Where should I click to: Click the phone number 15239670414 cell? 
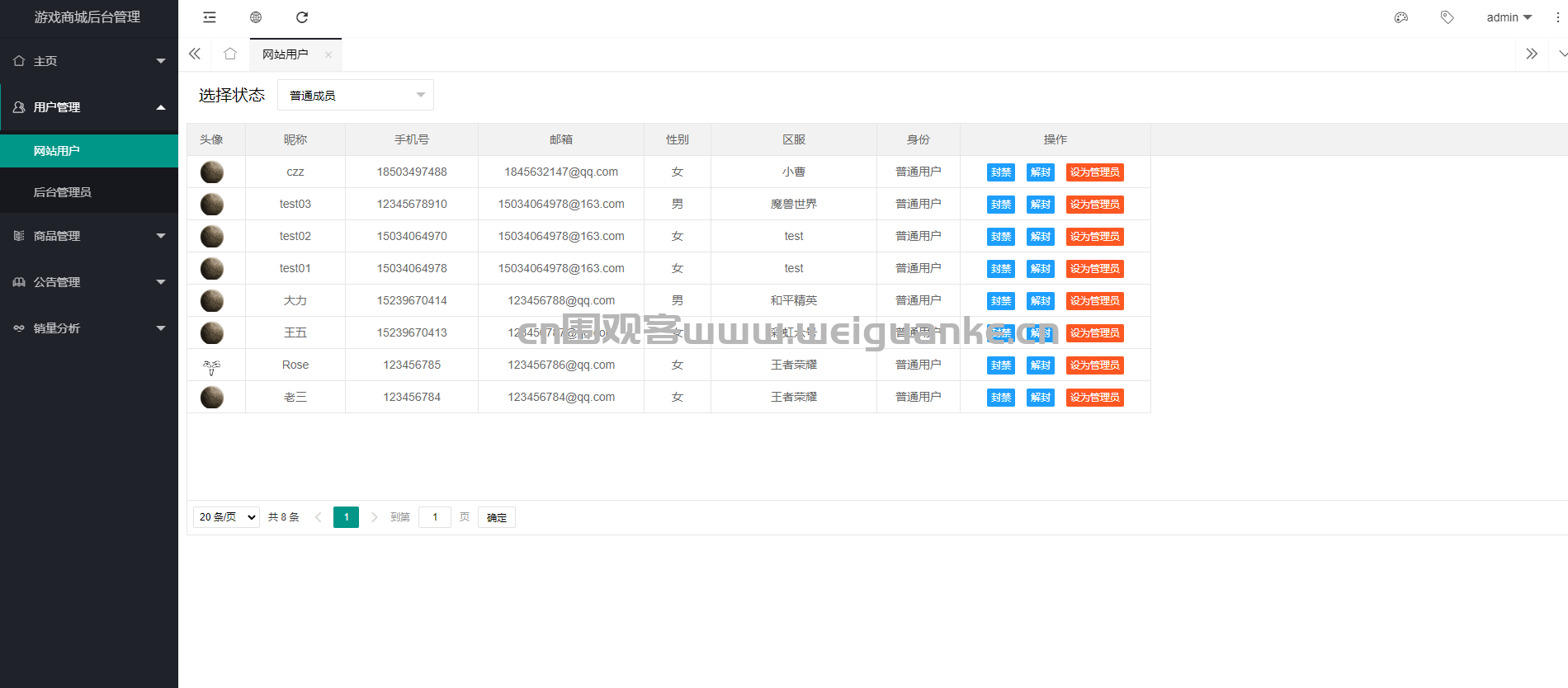tap(412, 300)
